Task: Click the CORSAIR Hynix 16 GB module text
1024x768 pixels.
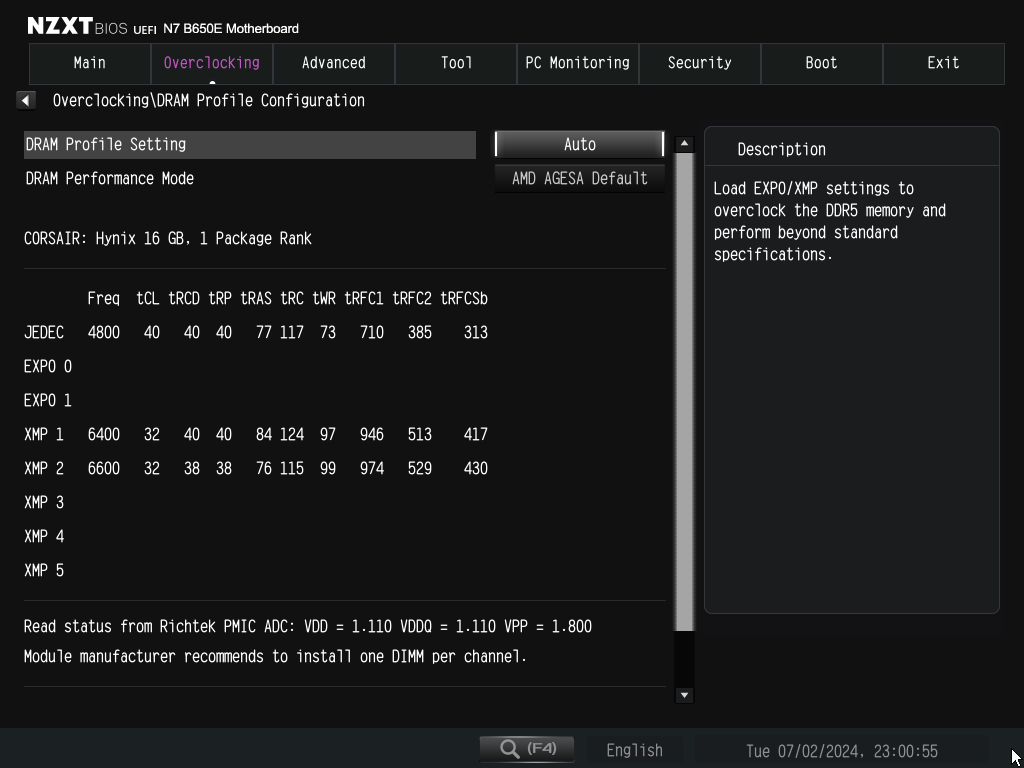Action: coord(168,238)
